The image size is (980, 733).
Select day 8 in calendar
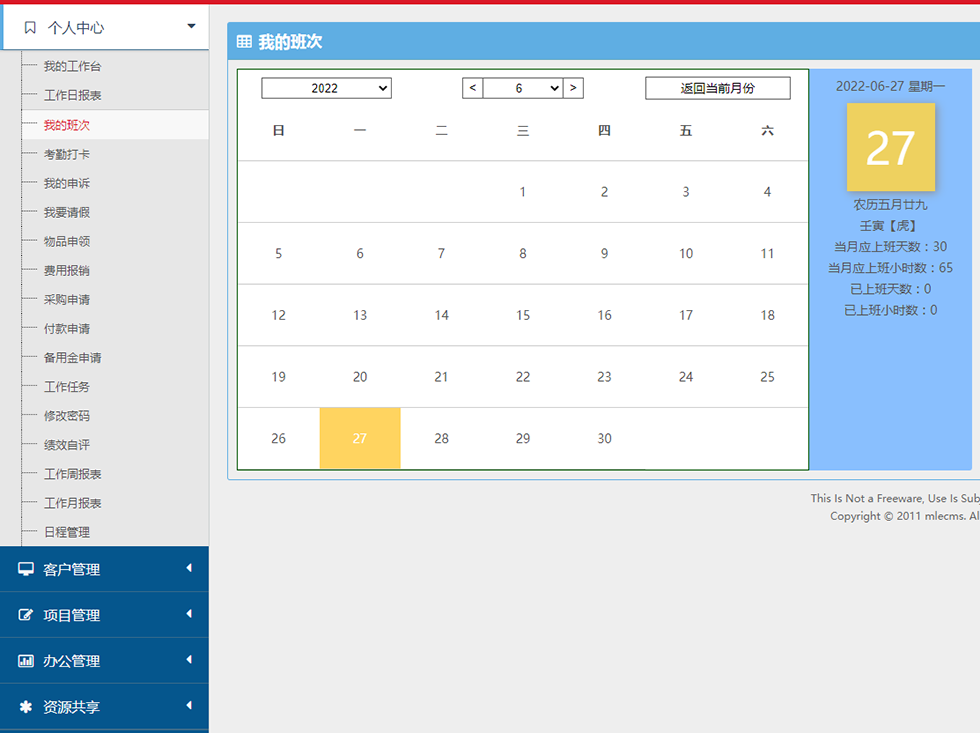[522, 254]
